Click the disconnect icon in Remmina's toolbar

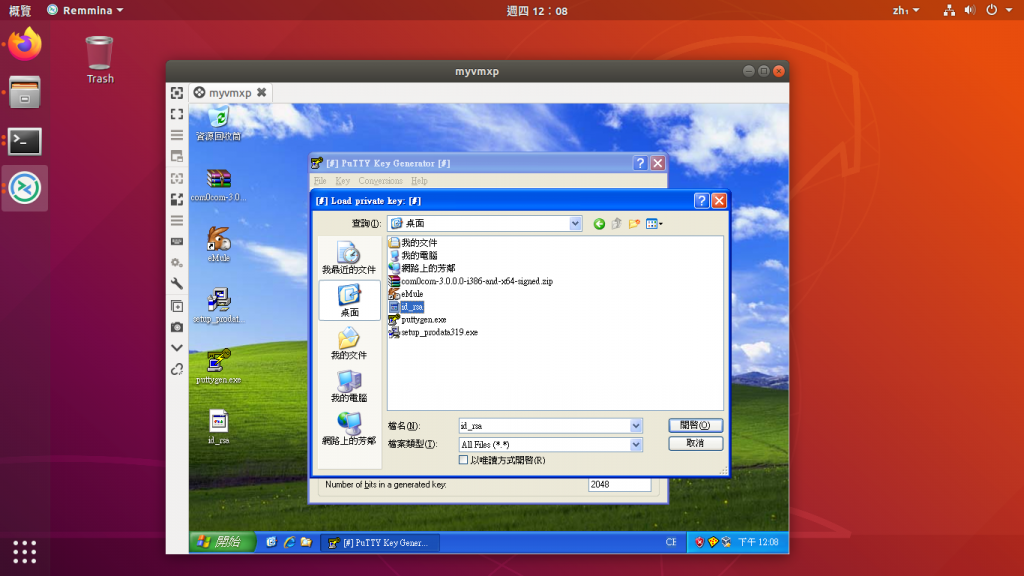pyautogui.click(x=177, y=370)
